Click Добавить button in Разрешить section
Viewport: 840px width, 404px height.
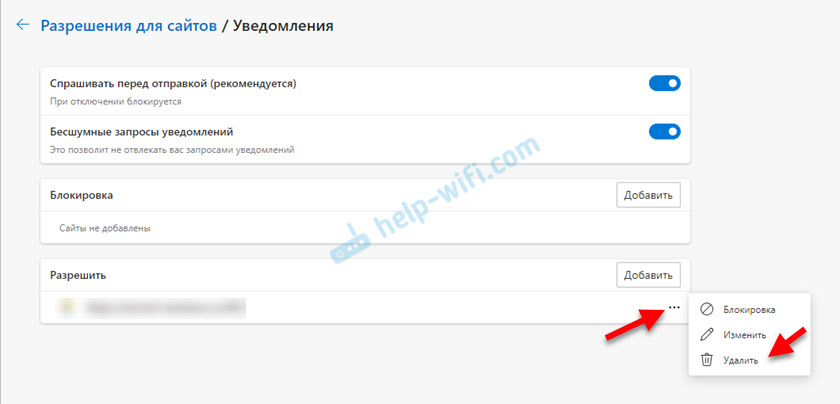[648, 275]
